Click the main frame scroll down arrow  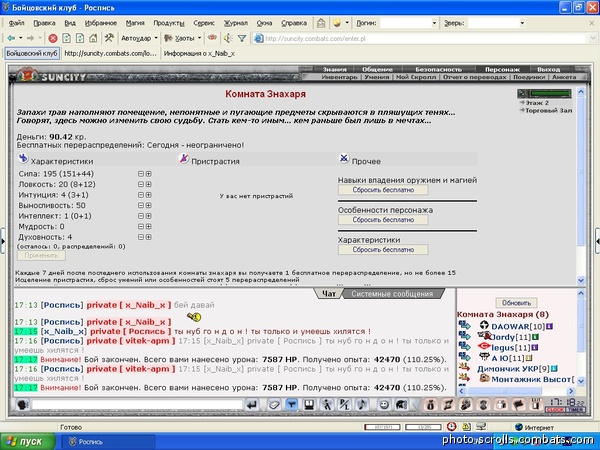click(x=581, y=280)
